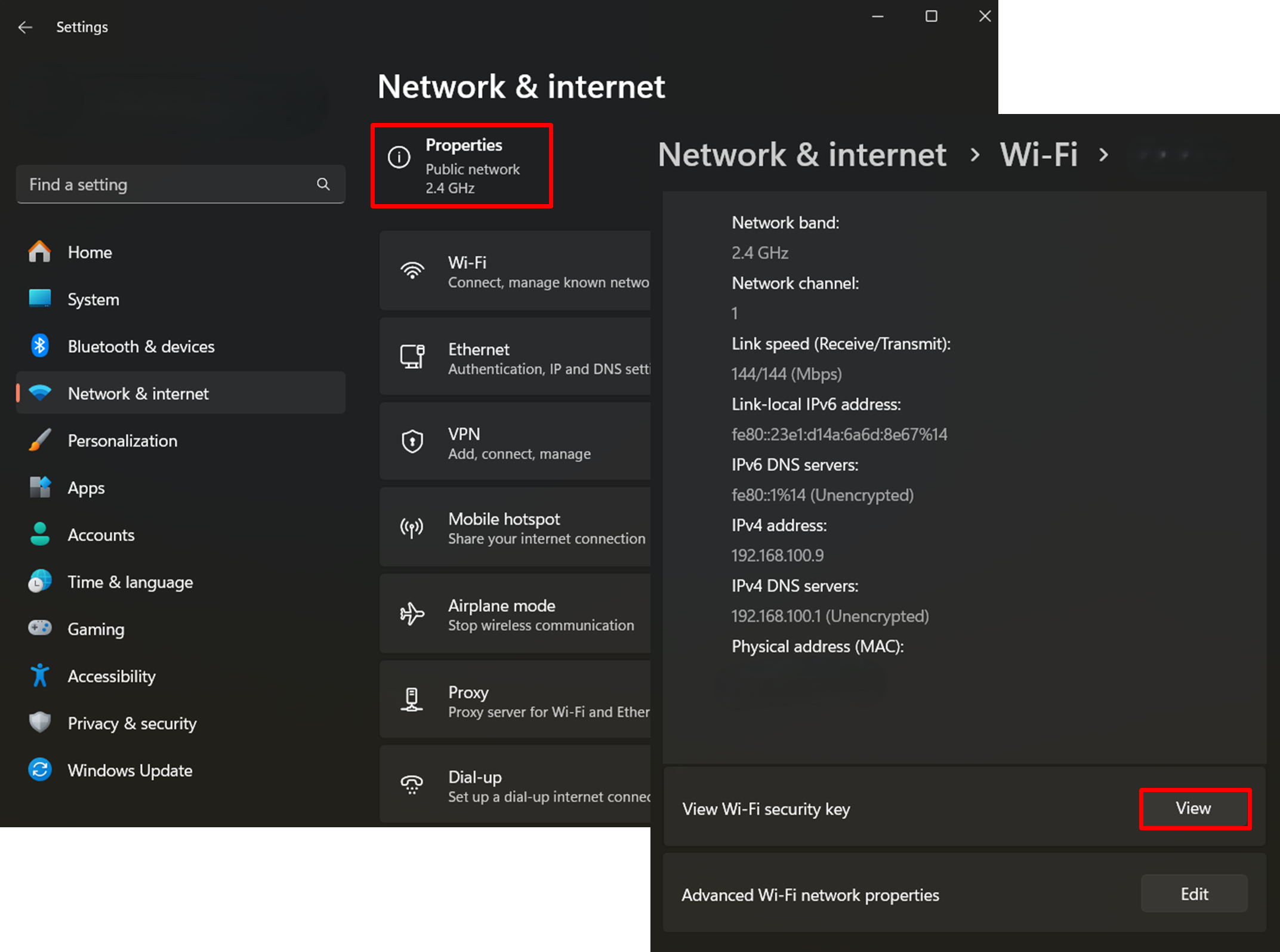Go to Bluetooth & devices
1280x952 pixels.
coord(181,346)
